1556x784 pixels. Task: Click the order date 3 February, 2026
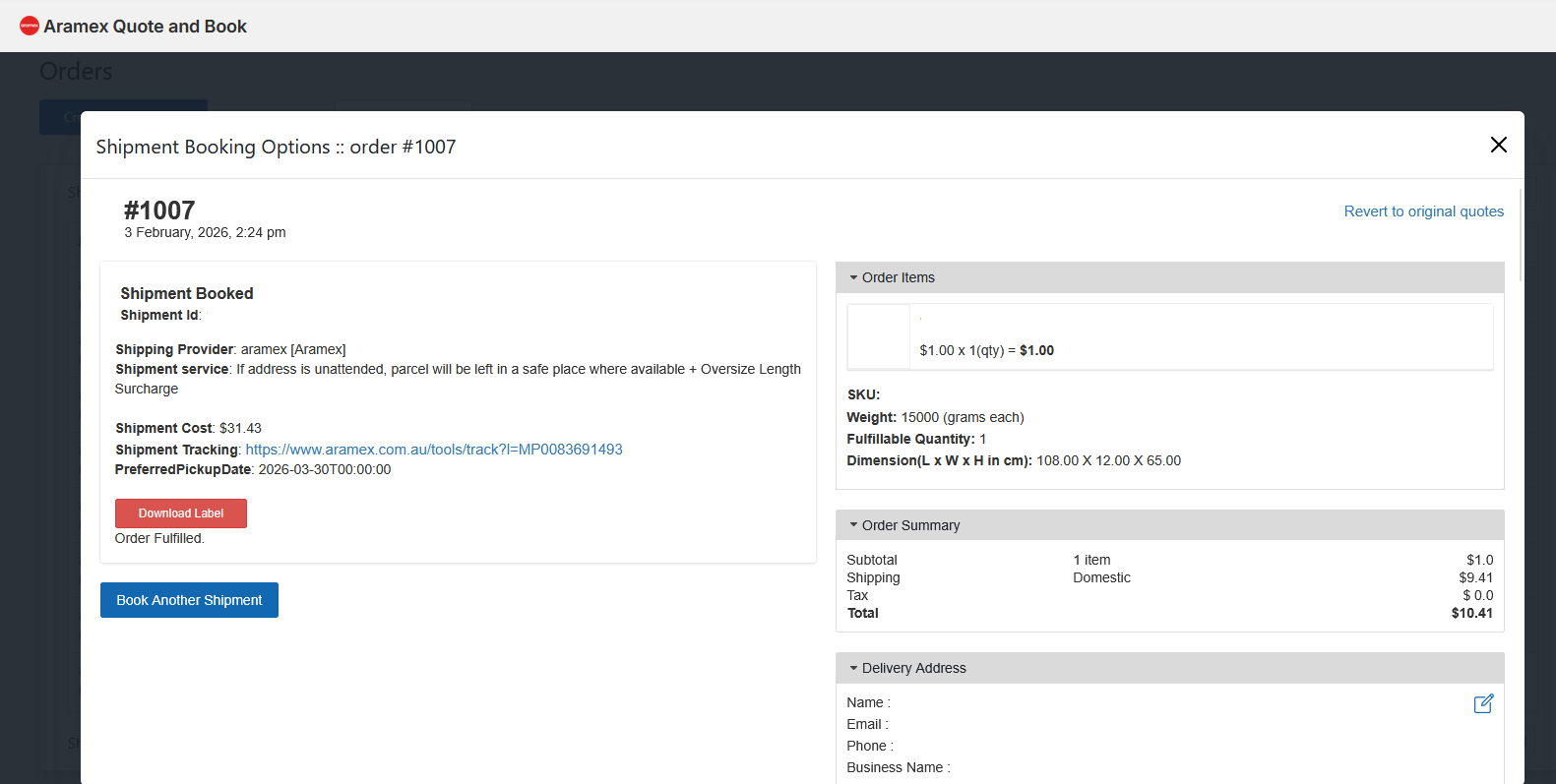[205, 233]
